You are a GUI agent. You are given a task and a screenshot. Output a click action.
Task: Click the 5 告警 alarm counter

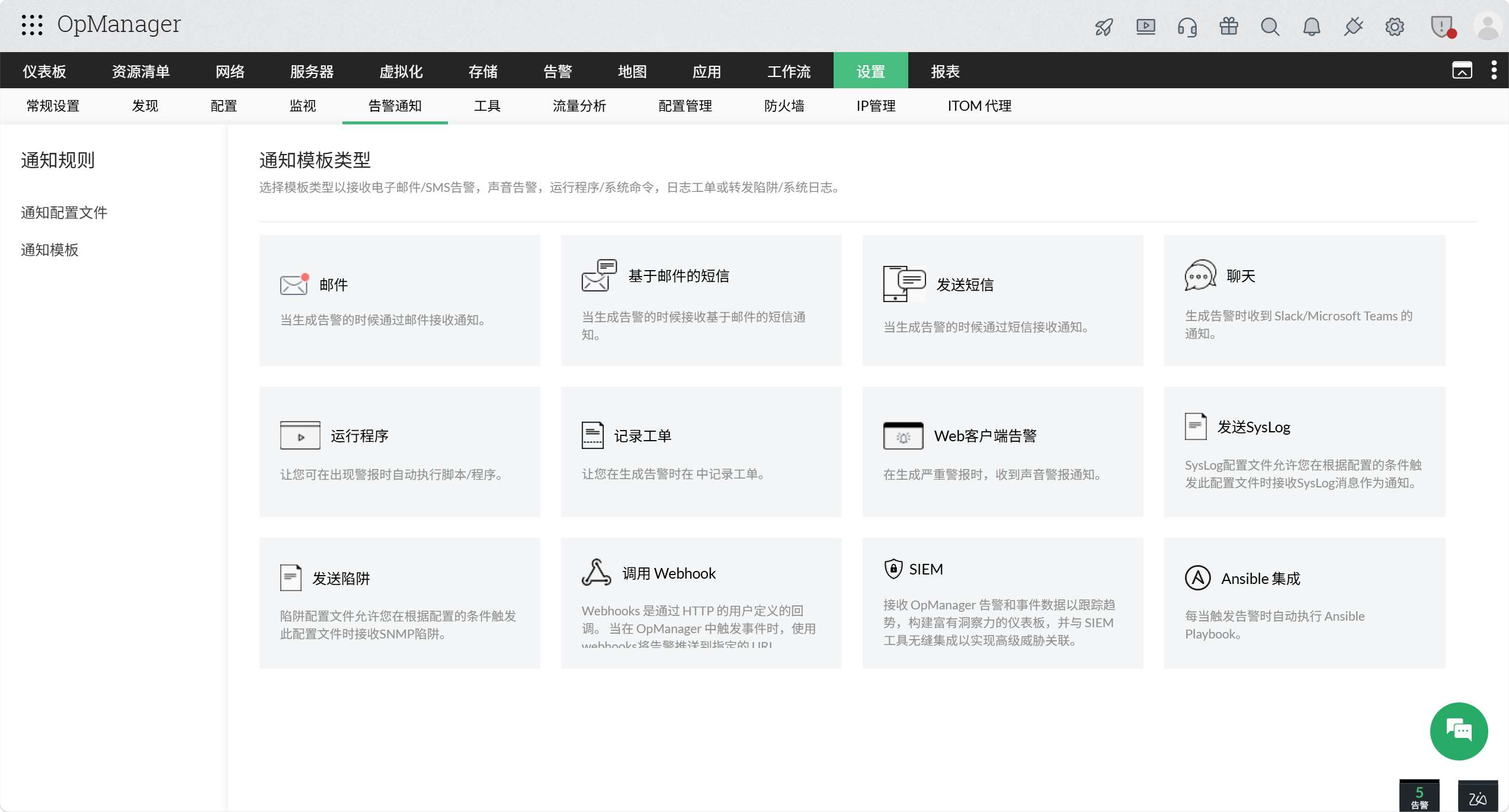pos(1419,797)
